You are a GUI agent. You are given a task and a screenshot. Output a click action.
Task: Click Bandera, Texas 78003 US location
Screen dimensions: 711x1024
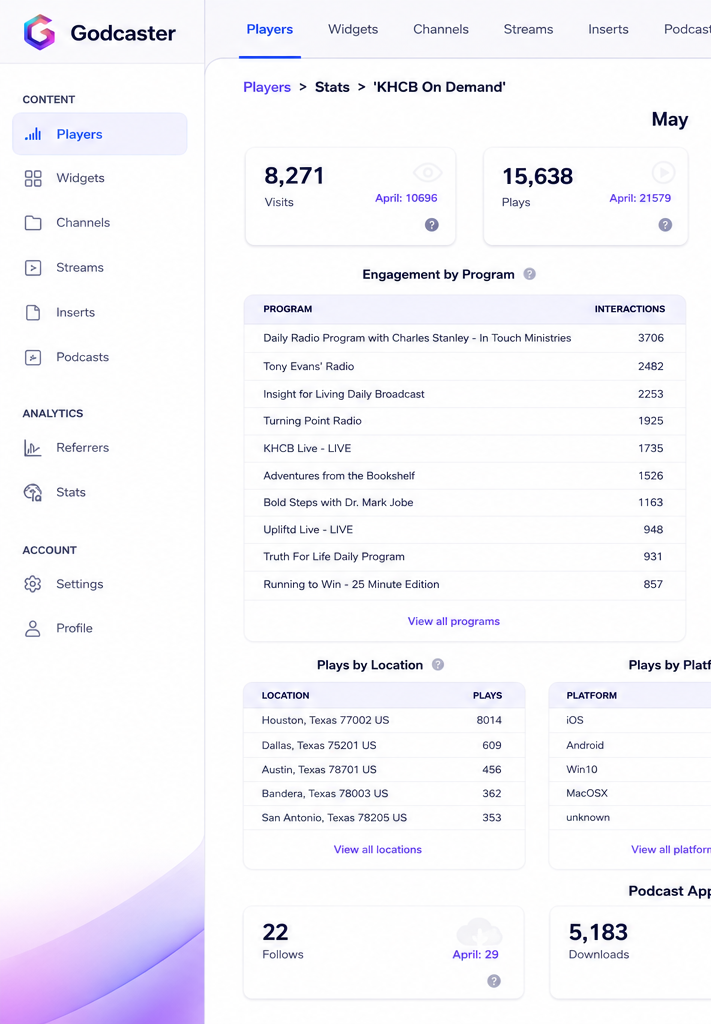[384, 793]
